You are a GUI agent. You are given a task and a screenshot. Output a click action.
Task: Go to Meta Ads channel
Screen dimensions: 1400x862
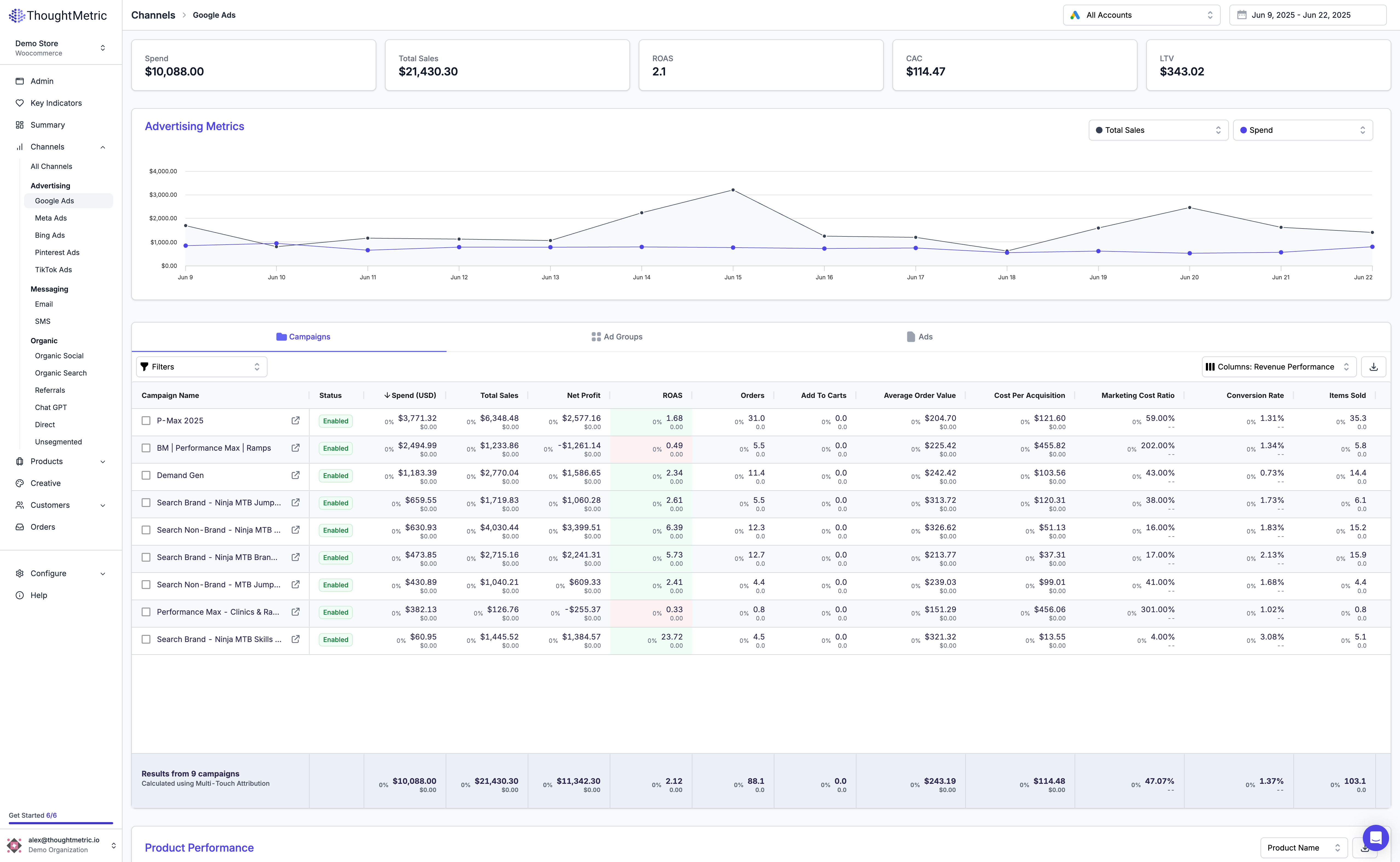click(51, 218)
